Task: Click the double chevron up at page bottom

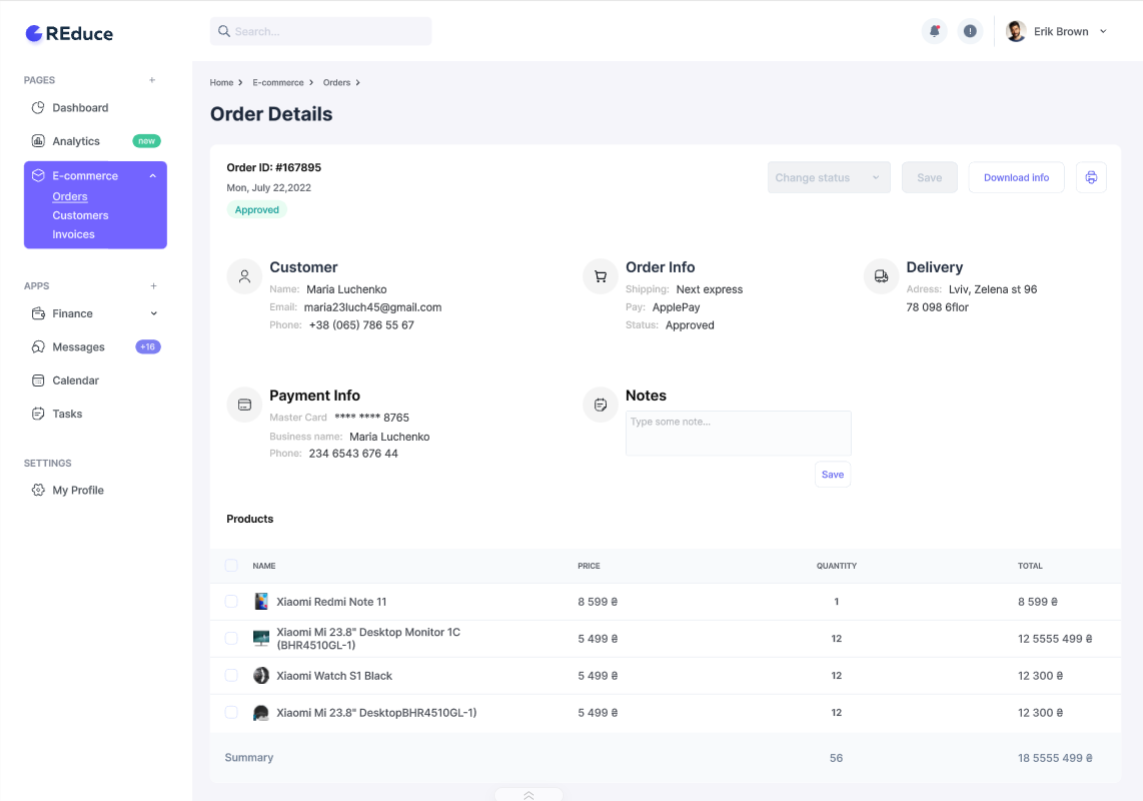Action: (x=528, y=795)
